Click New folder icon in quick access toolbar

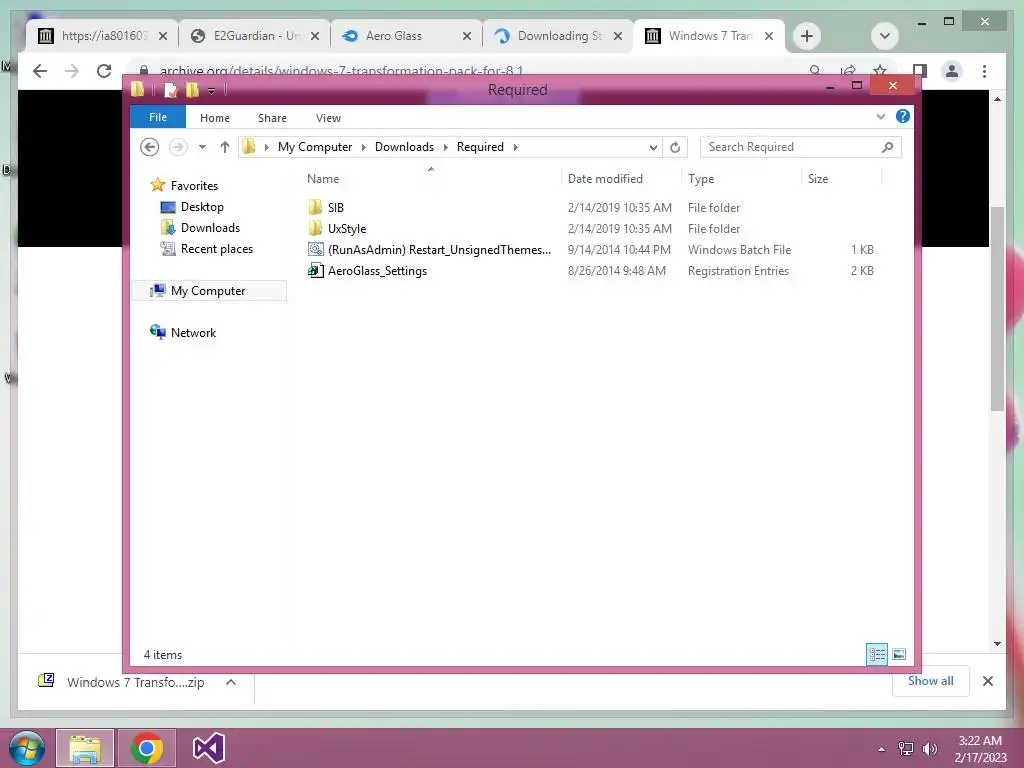(192, 90)
